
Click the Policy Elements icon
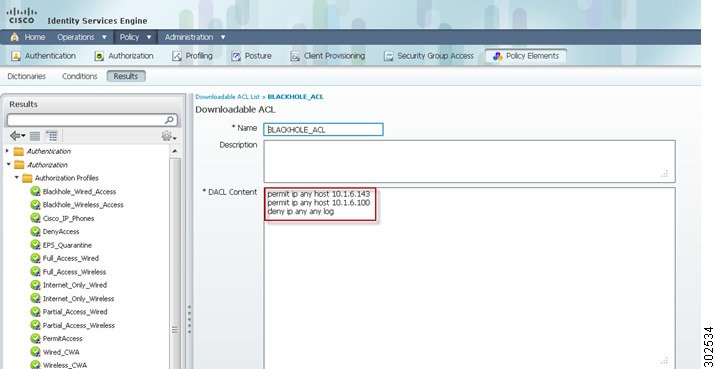(497, 56)
